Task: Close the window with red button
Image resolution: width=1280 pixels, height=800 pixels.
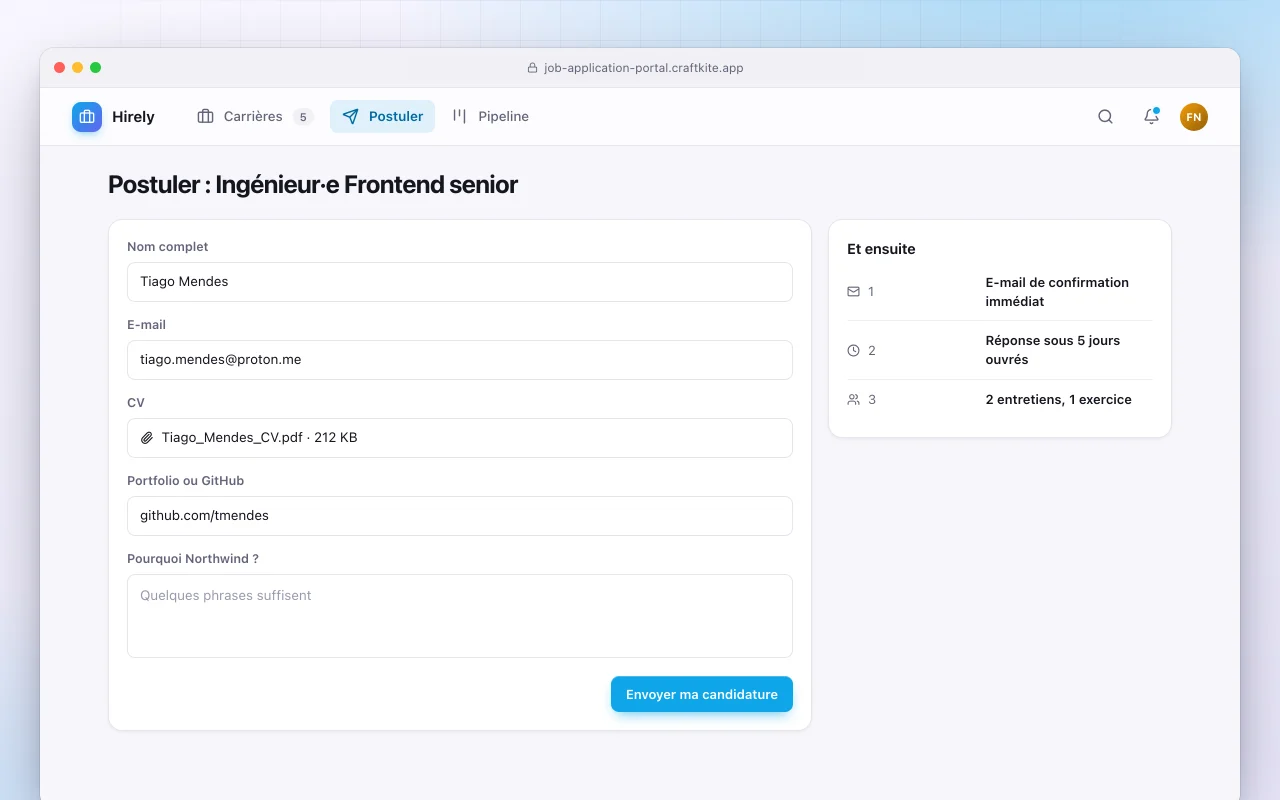Action: [x=60, y=68]
